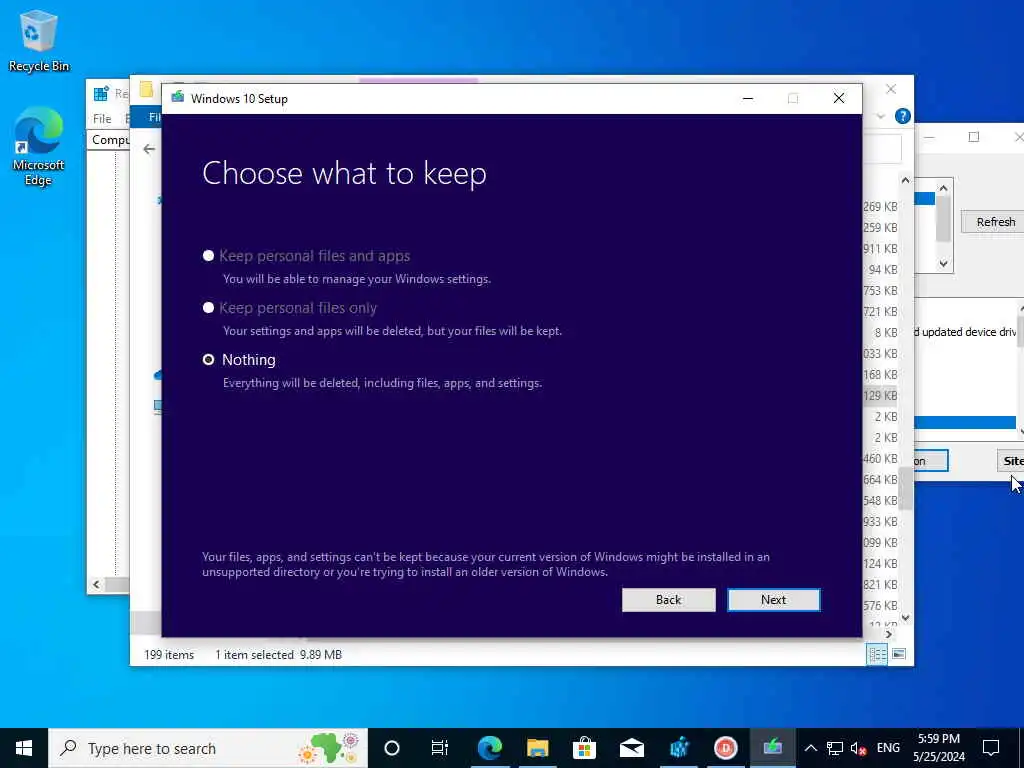Click the File Explorer vertical scrollbar thumb
The height and width of the screenshot is (768, 1024).
(905, 488)
